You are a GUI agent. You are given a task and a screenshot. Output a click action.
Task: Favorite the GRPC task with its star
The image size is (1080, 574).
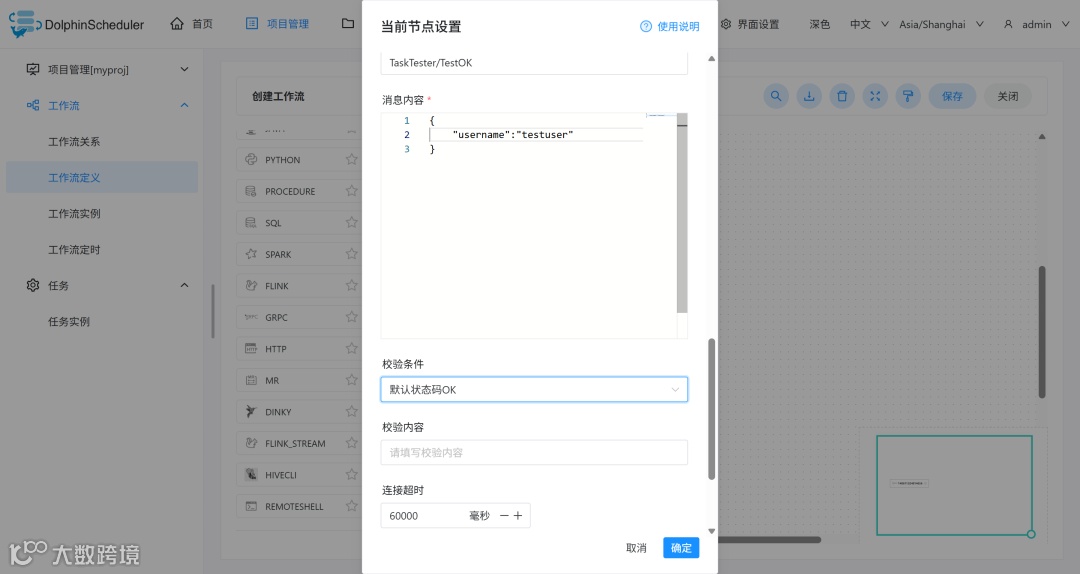352,317
